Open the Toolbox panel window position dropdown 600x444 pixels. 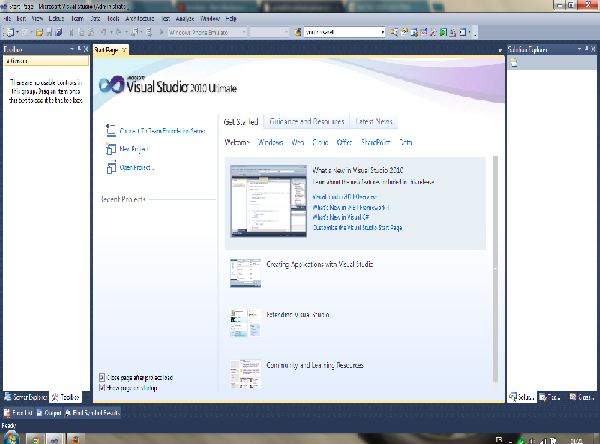(x=72, y=49)
